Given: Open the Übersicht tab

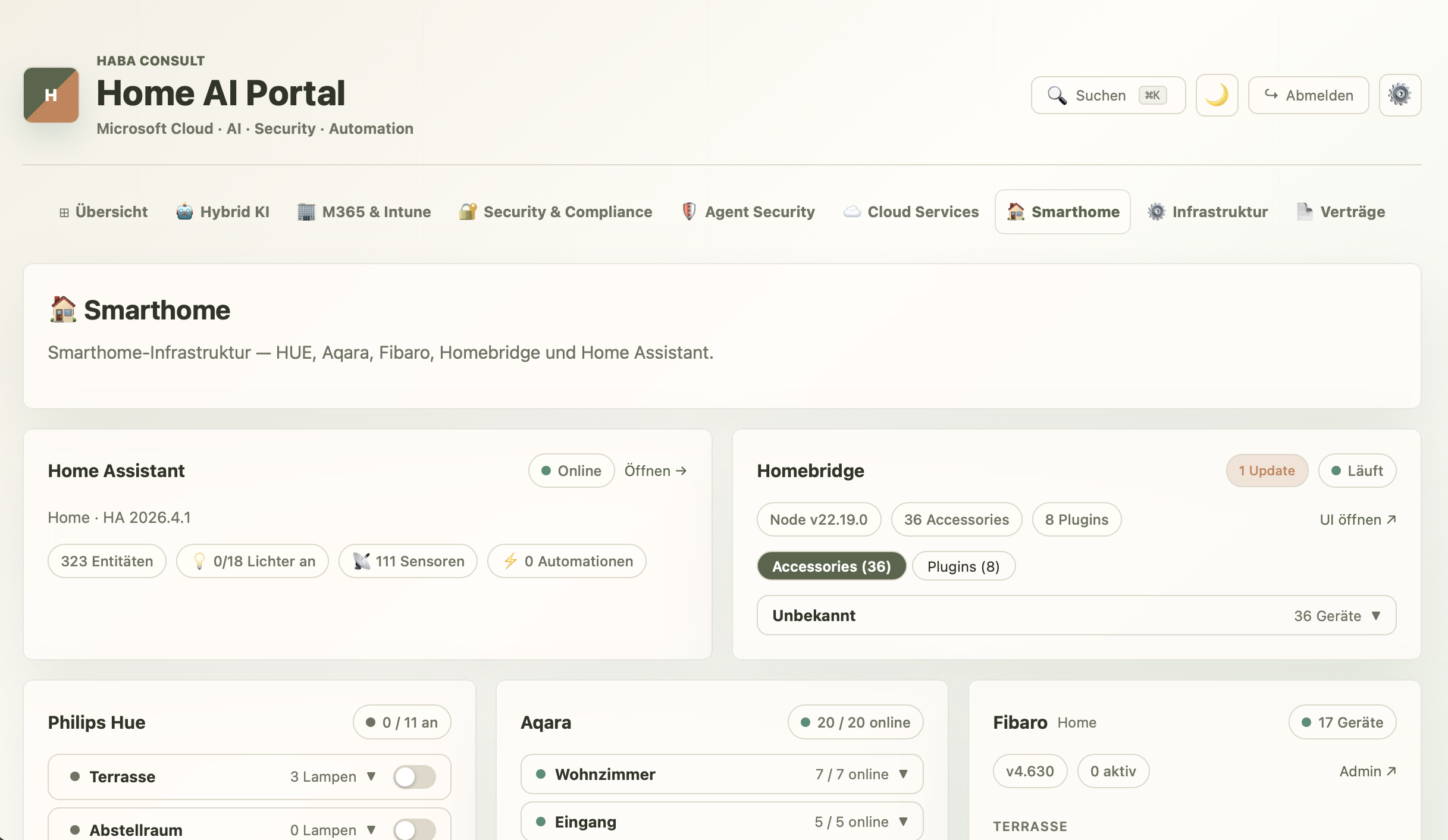Looking at the screenshot, I should [104, 212].
